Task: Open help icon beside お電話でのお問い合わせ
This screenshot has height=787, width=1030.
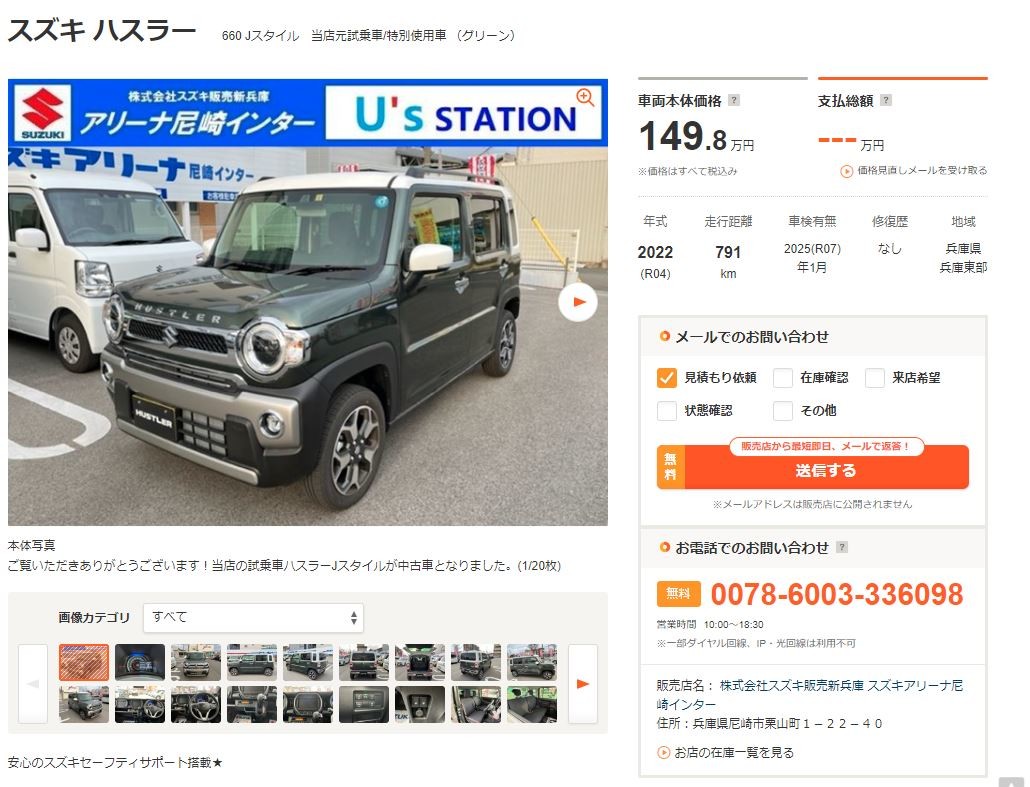Action: pyautogui.click(x=841, y=547)
